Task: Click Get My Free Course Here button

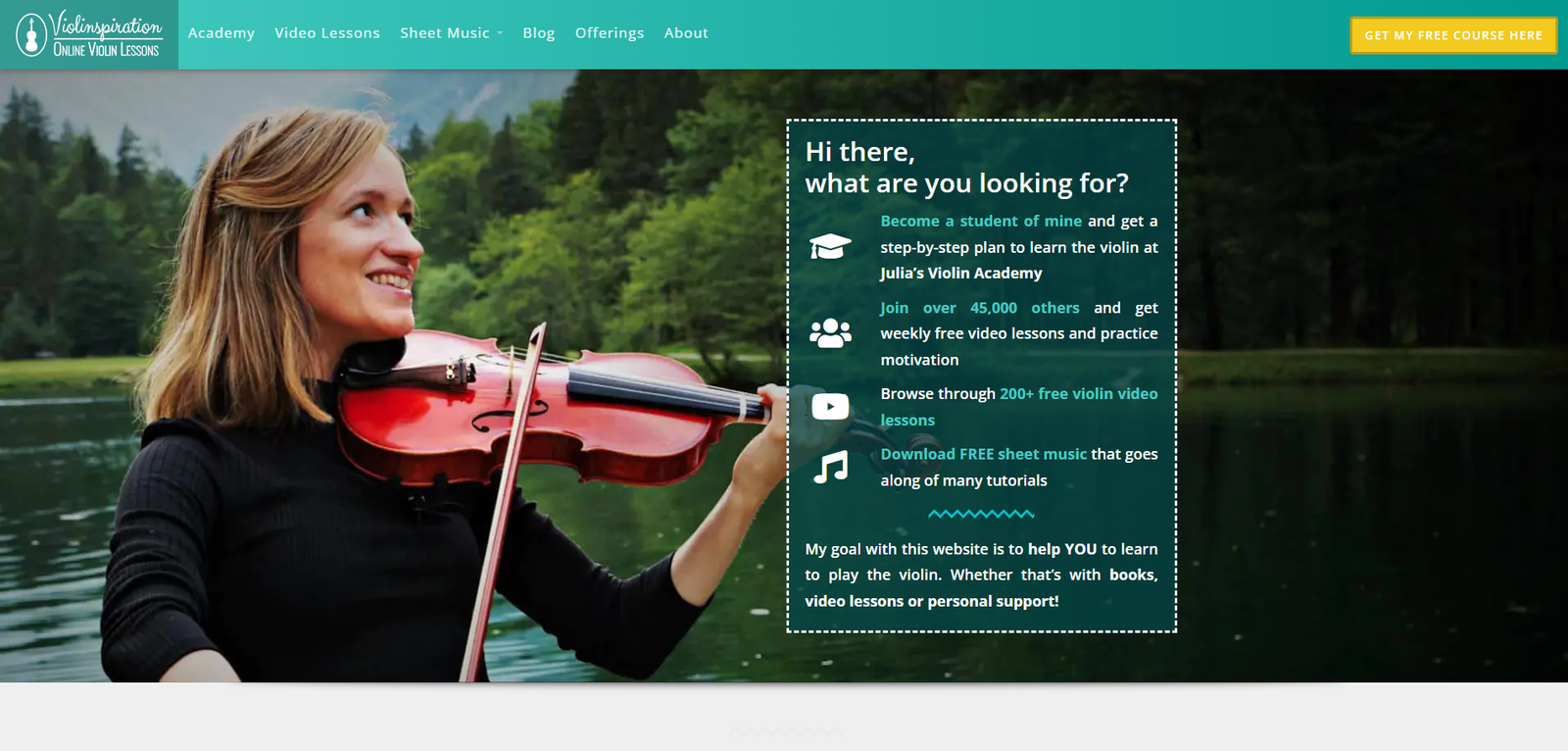Action: click(1453, 35)
